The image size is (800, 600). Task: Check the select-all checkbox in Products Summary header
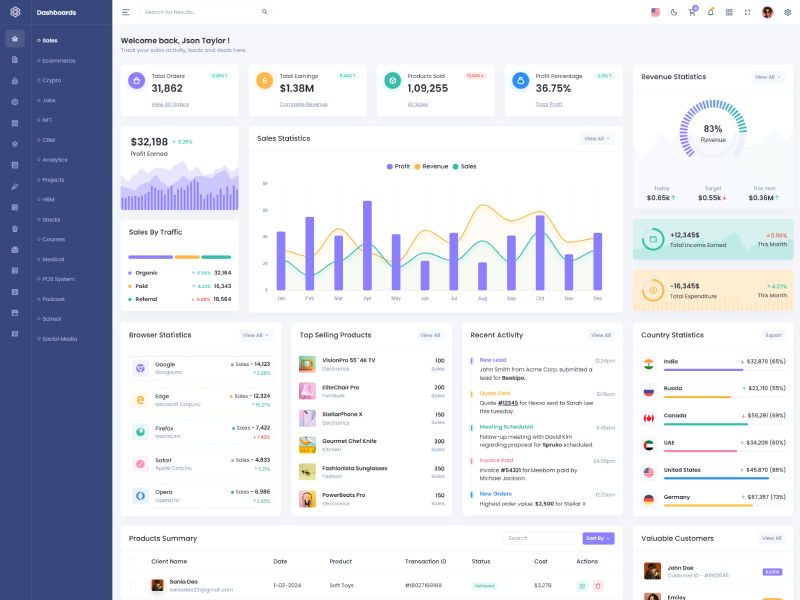point(133,561)
